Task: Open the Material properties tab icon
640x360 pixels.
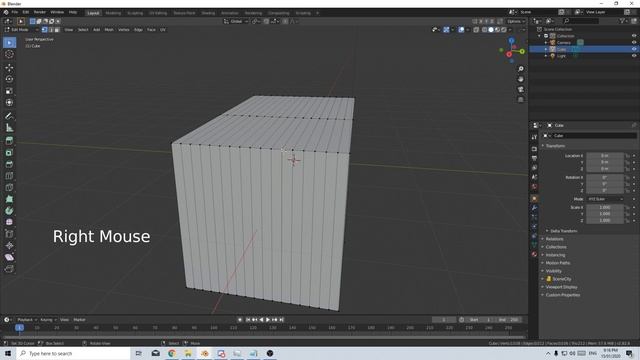Action: point(534,254)
